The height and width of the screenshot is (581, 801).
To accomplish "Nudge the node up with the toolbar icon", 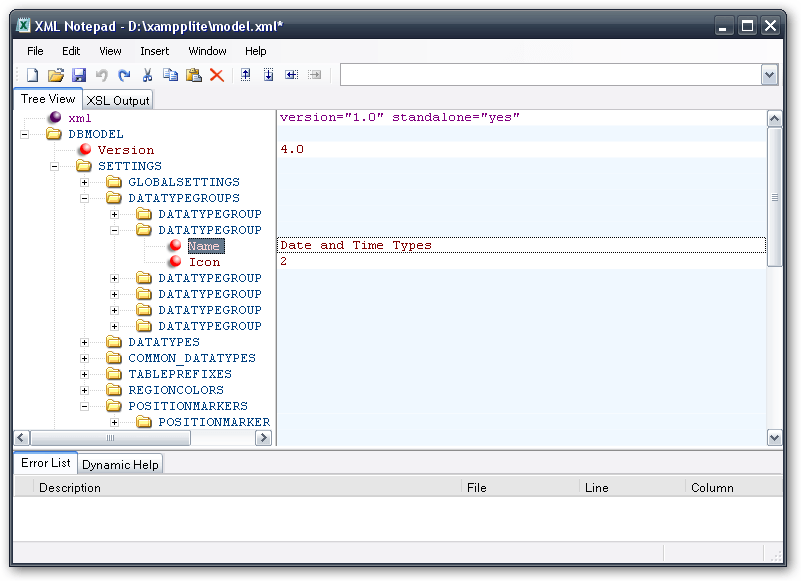I will (x=246, y=75).
